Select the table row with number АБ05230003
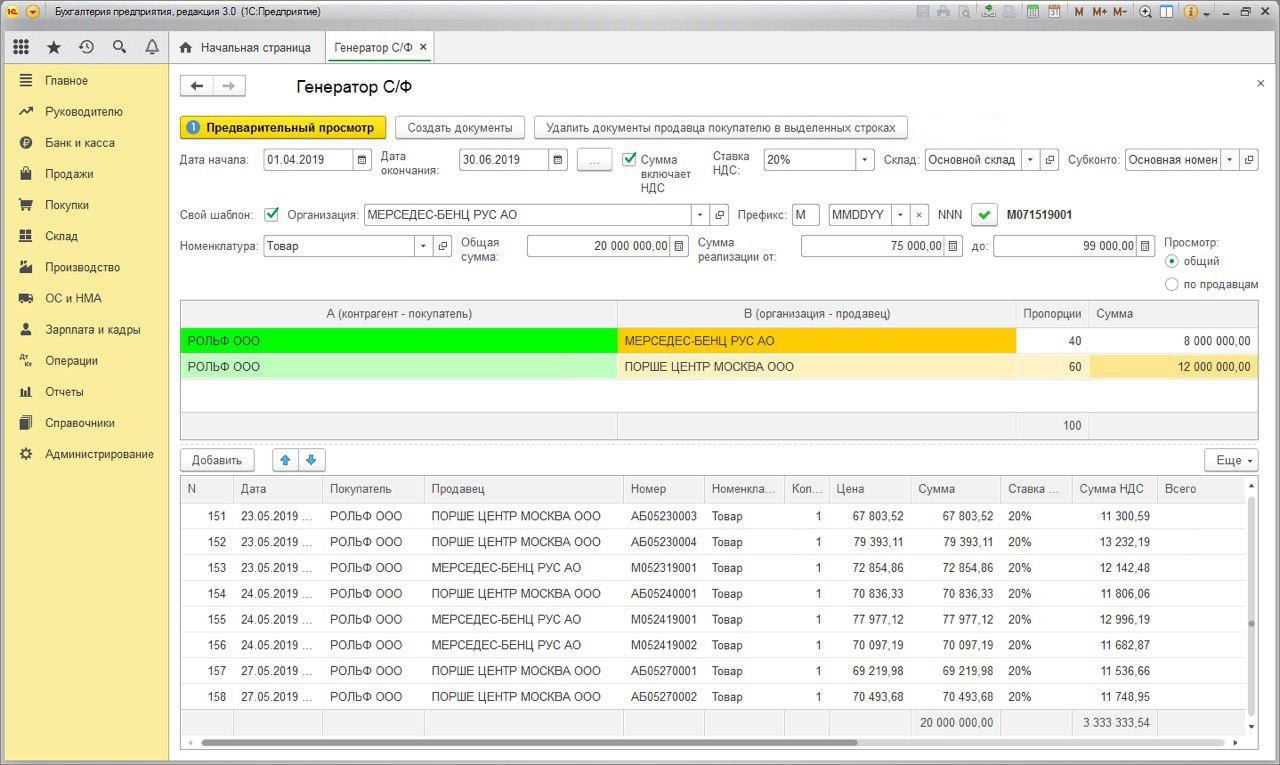Screen dimensions: 1280x765 (x=715, y=516)
